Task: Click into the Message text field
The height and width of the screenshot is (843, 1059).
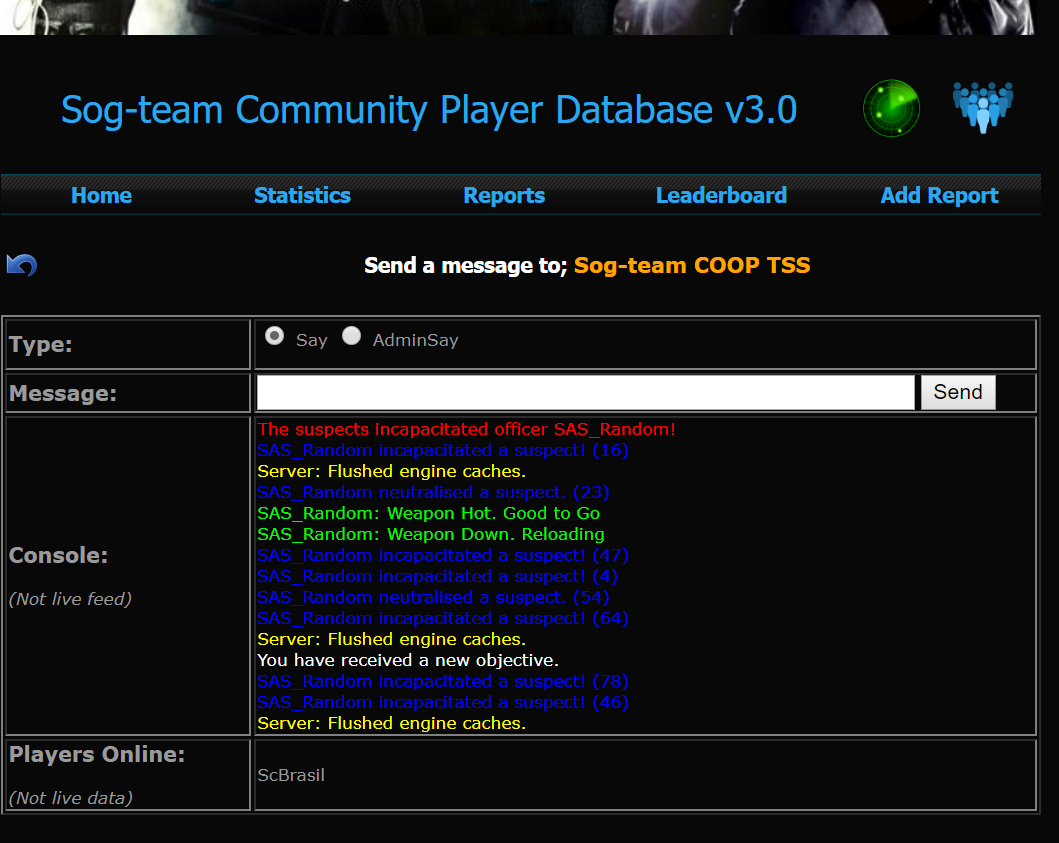Action: 585,392
